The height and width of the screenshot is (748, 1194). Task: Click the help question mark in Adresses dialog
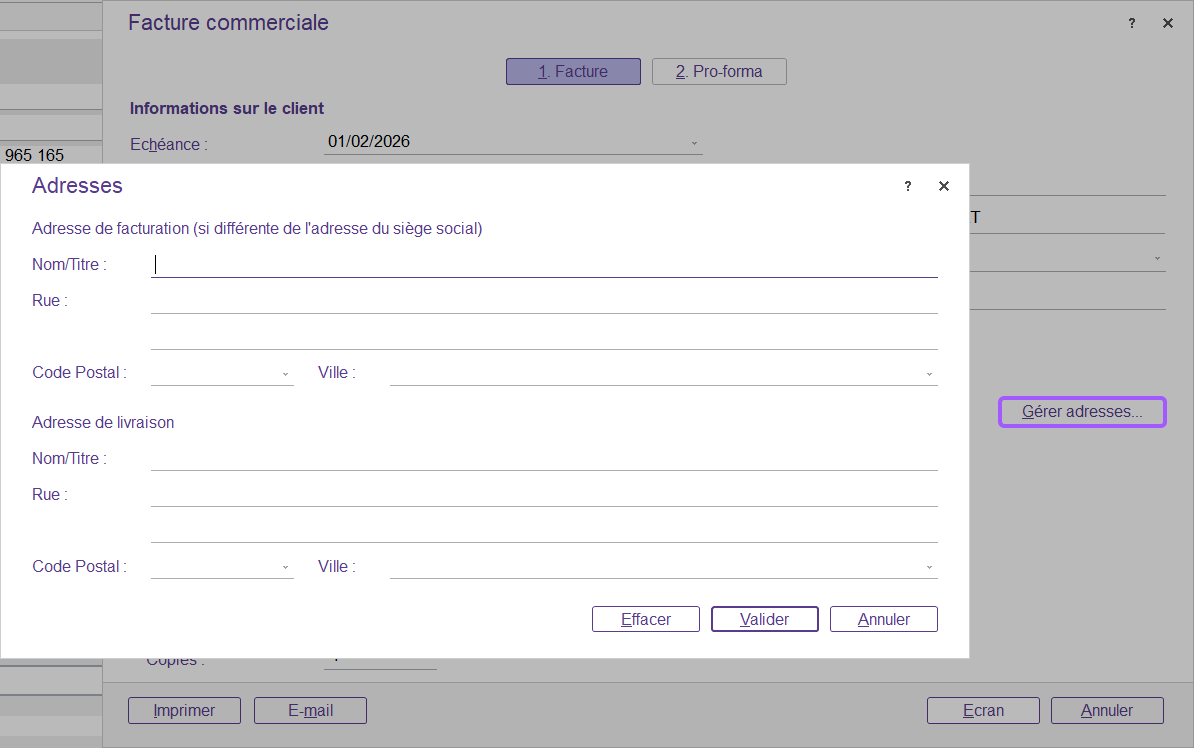(908, 186)
